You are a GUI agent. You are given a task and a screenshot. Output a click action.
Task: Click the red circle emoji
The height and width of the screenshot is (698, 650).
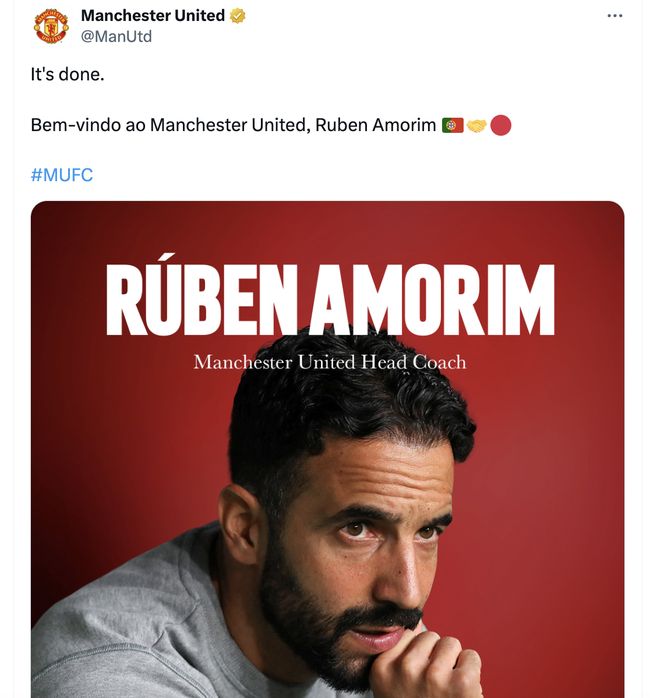[x=501, y=126]
